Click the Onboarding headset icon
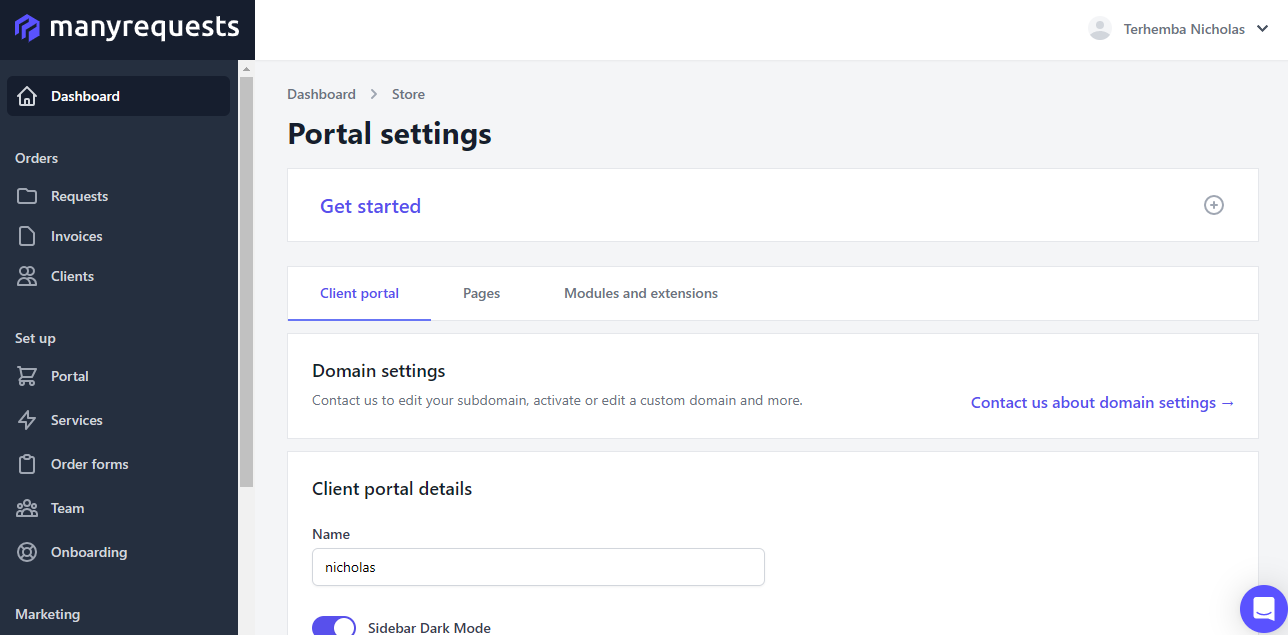 point(29,551)
